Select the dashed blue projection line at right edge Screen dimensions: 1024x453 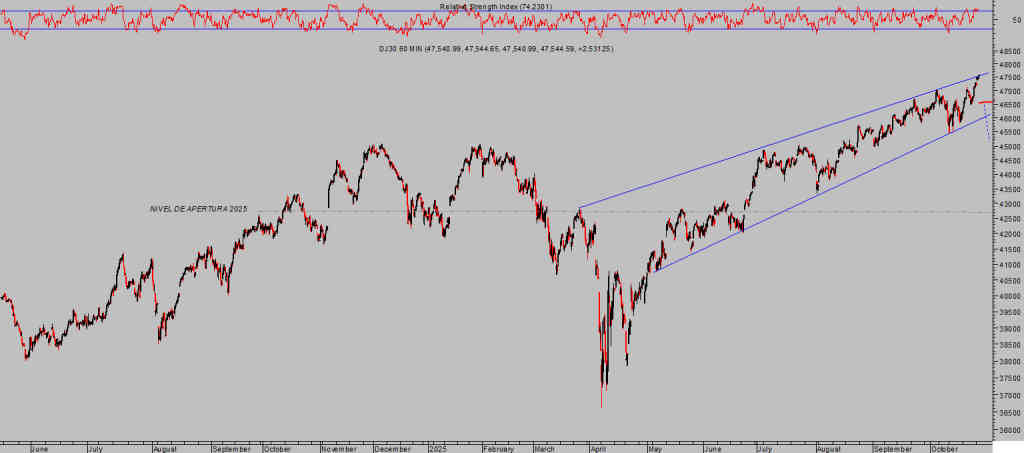tap(987, 122)
